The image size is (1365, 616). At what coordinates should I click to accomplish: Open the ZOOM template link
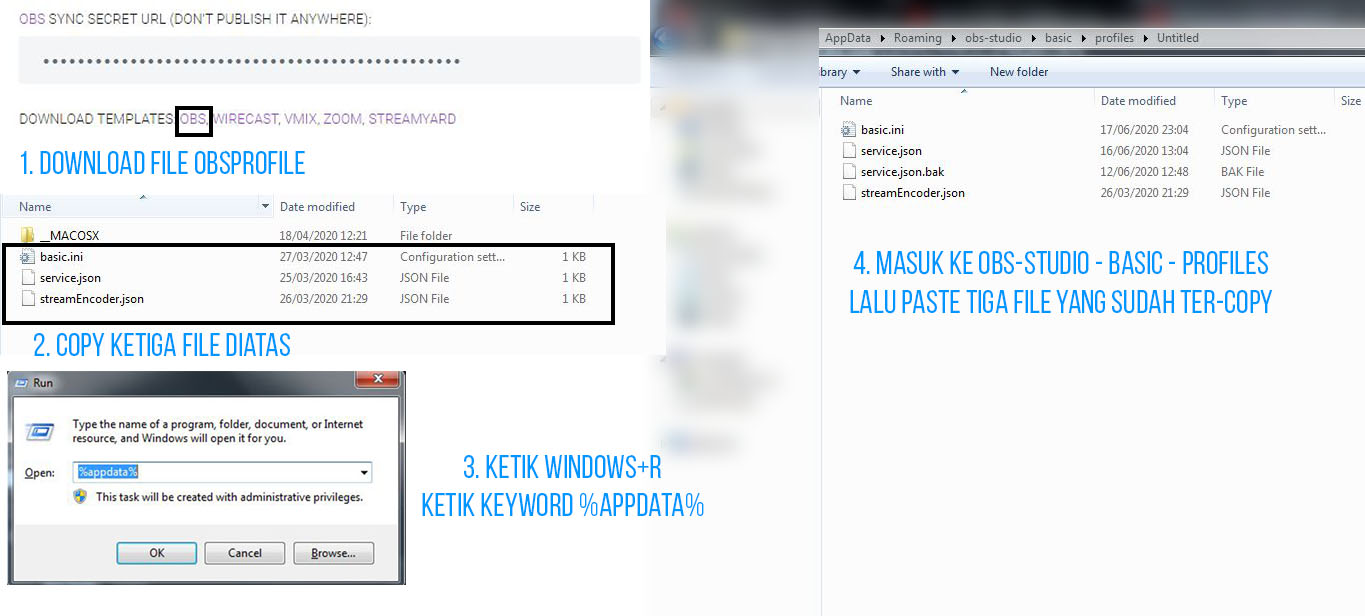343,119
